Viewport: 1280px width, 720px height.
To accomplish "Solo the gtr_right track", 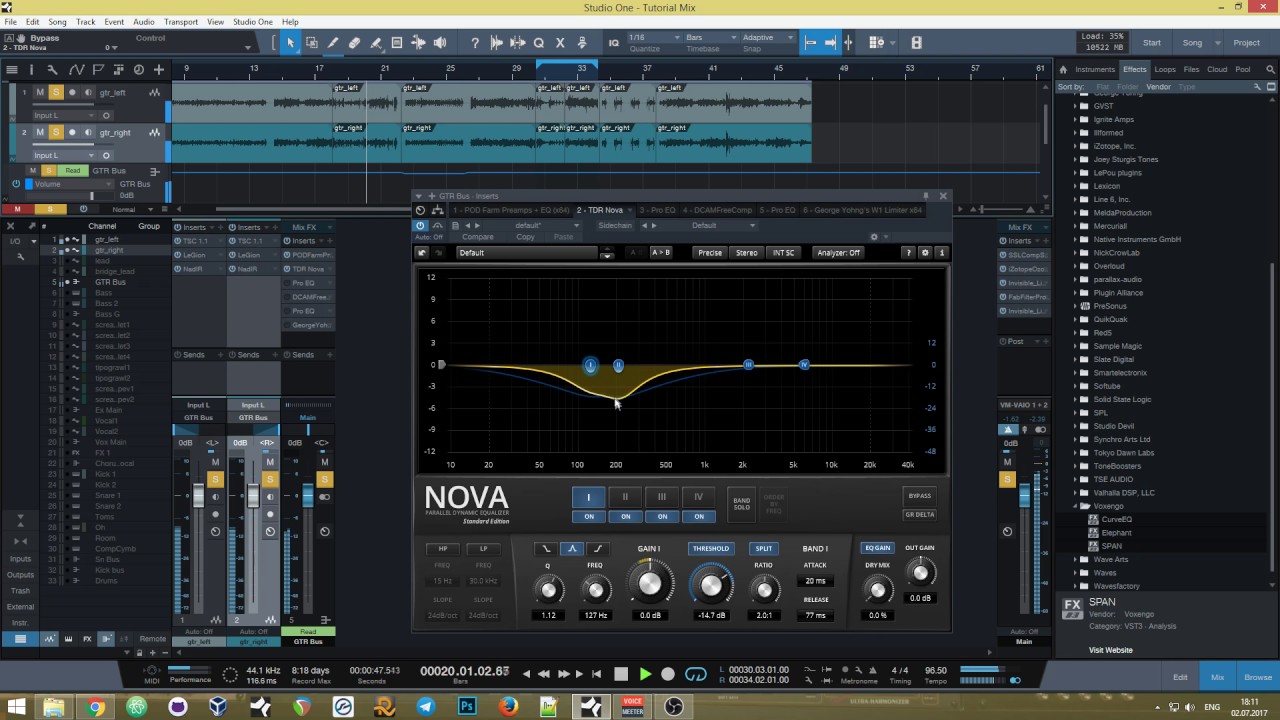I will coord(56,132).
